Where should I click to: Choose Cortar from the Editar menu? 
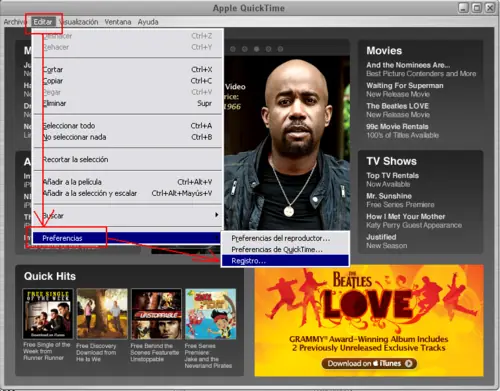127,70
